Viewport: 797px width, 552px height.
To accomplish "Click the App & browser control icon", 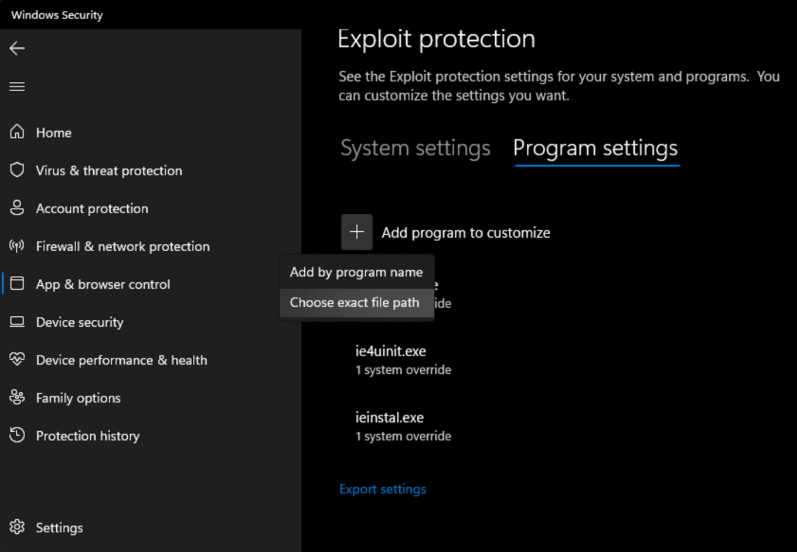I will (17, 284).
